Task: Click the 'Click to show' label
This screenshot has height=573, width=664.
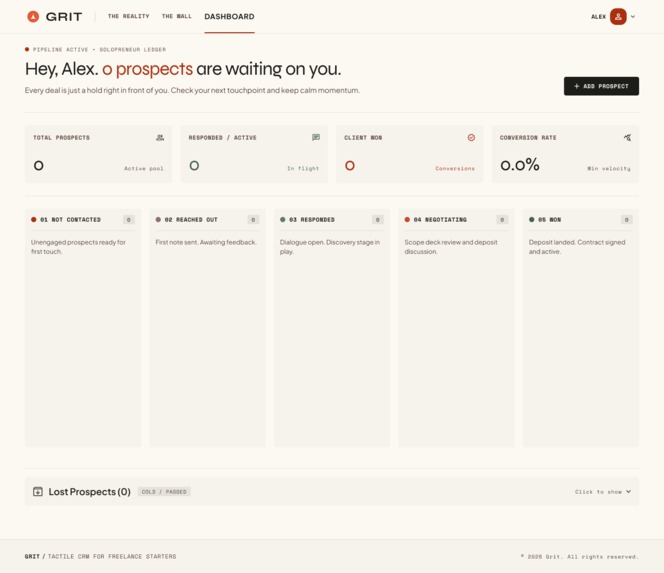Action: coord(598,492)
